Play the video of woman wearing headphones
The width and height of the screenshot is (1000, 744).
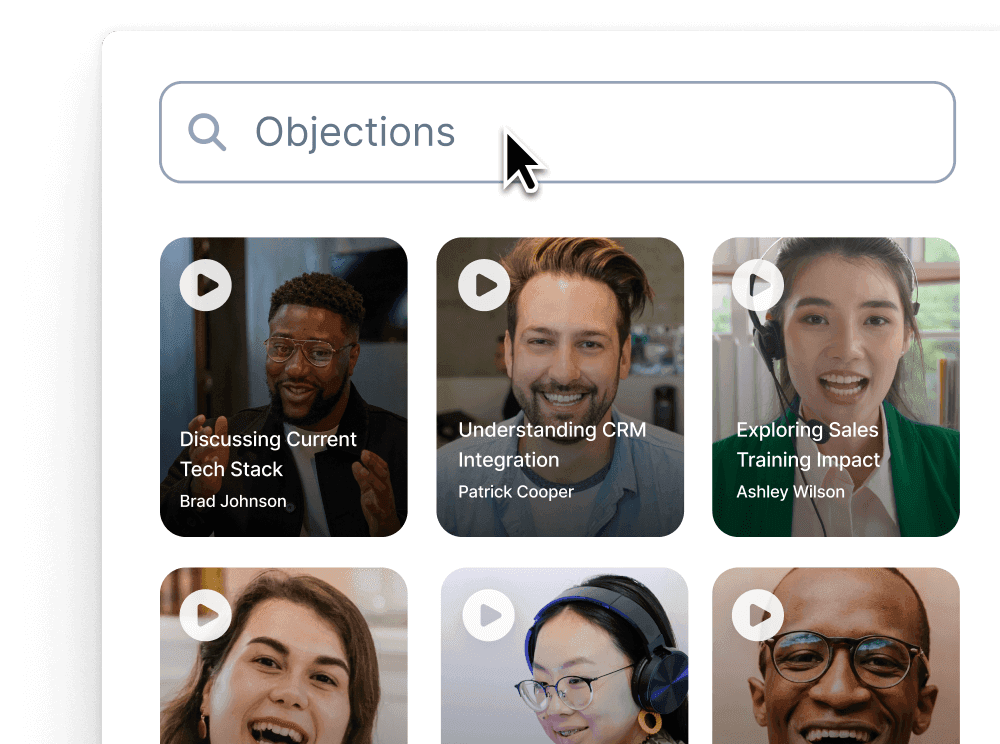coord(487,615)
